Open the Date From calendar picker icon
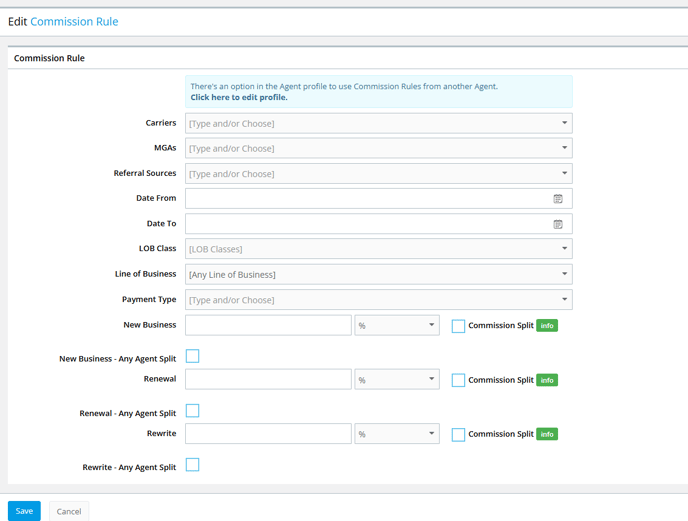 [x=558, y=199]
